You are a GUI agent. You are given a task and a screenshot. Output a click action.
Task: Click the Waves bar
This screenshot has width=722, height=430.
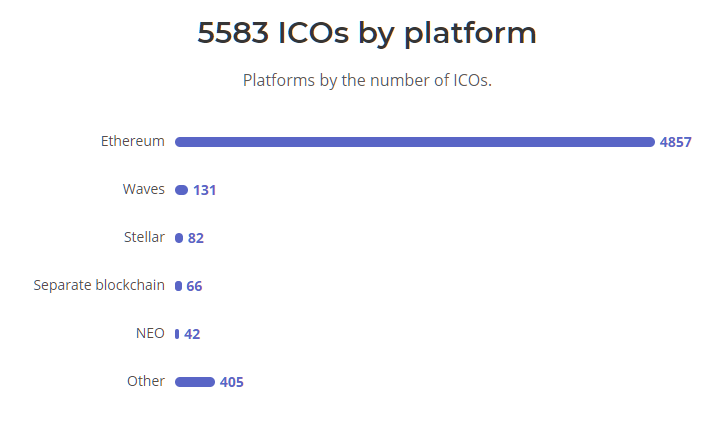pos(181,190)
